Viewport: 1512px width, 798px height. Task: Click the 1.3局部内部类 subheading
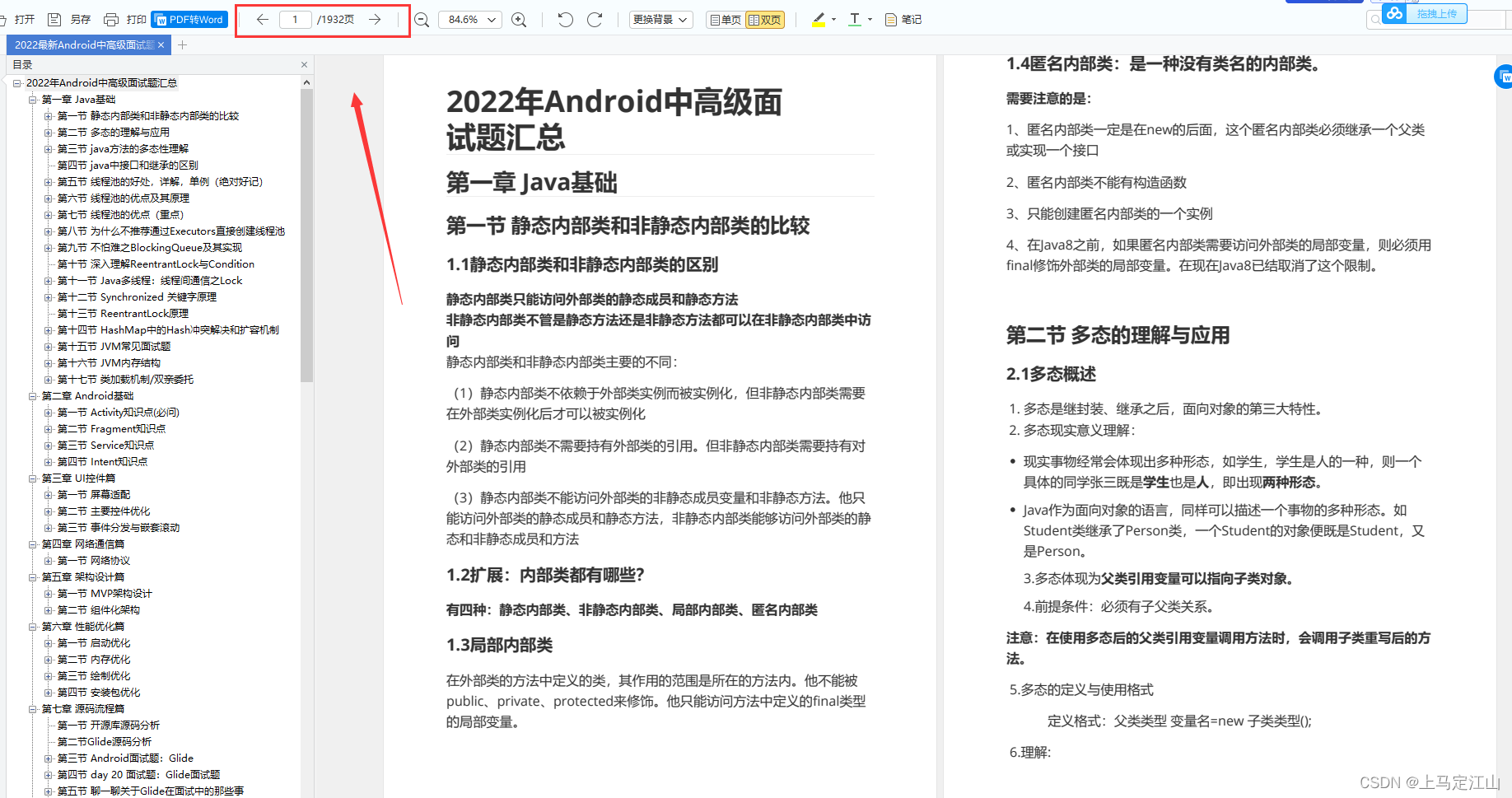(499, 645)
